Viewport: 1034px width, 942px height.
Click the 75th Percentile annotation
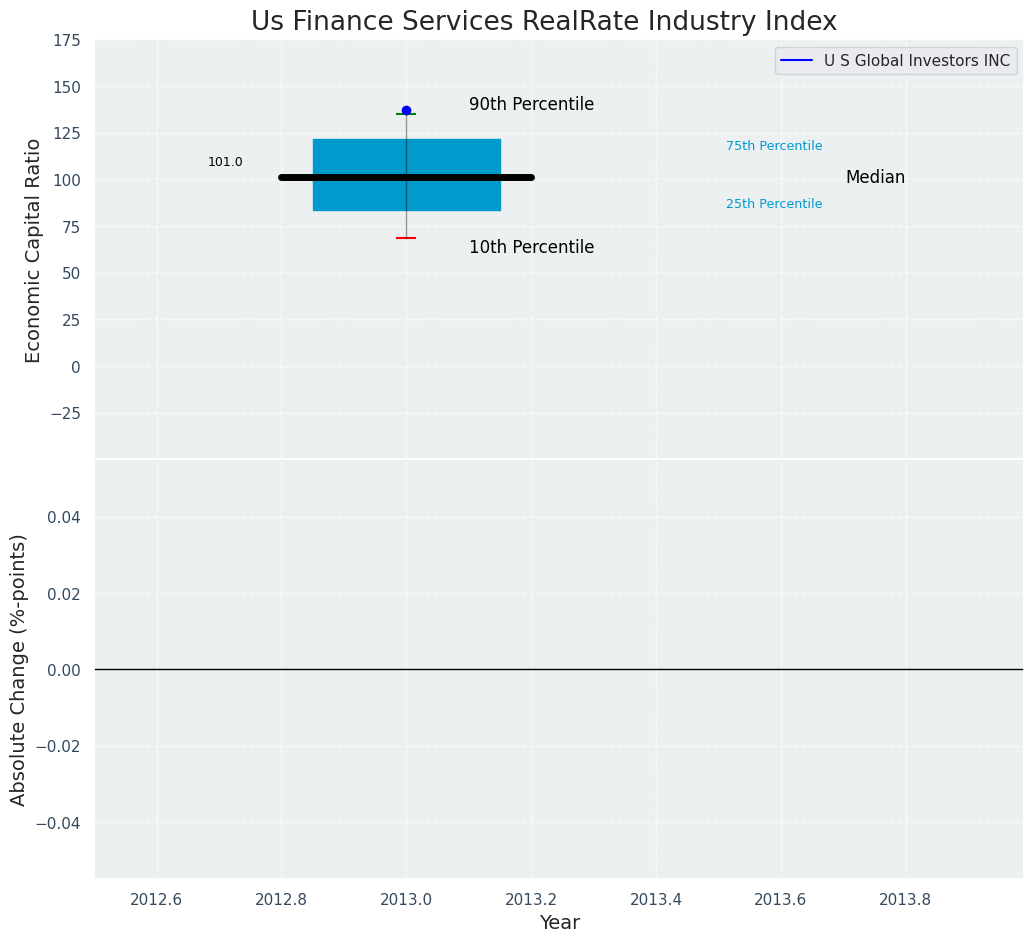(x=773, y=146)
